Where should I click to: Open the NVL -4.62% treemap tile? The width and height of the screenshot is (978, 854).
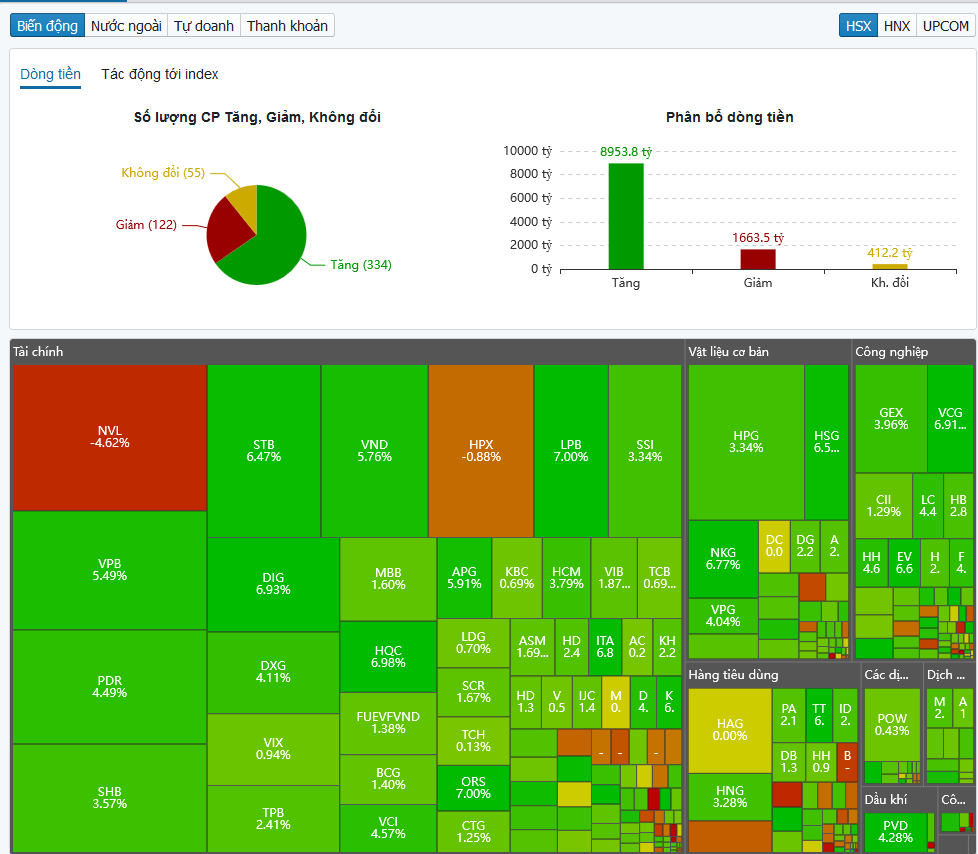[110, 437]
